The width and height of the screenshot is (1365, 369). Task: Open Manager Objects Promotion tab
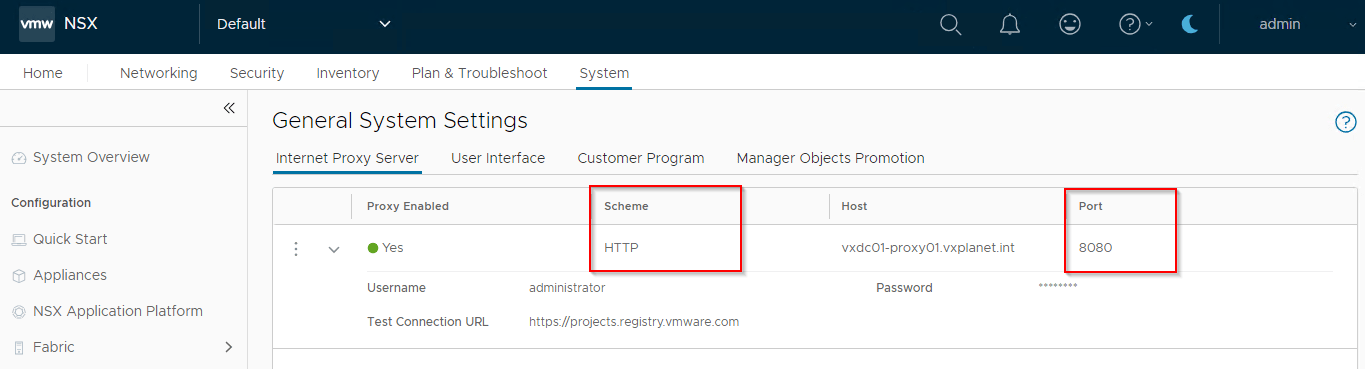(x=830, y=158)
